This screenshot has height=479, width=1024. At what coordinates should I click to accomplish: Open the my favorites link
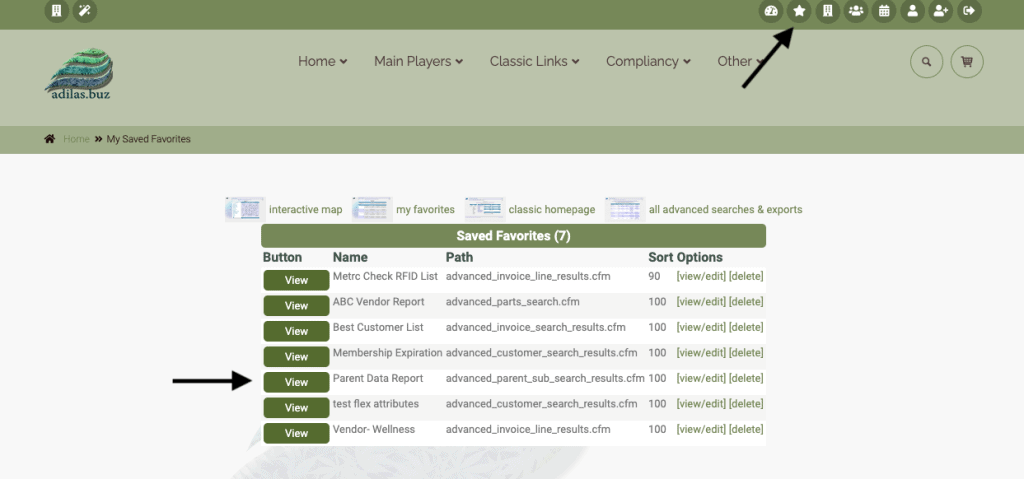(x=425, y=210)
